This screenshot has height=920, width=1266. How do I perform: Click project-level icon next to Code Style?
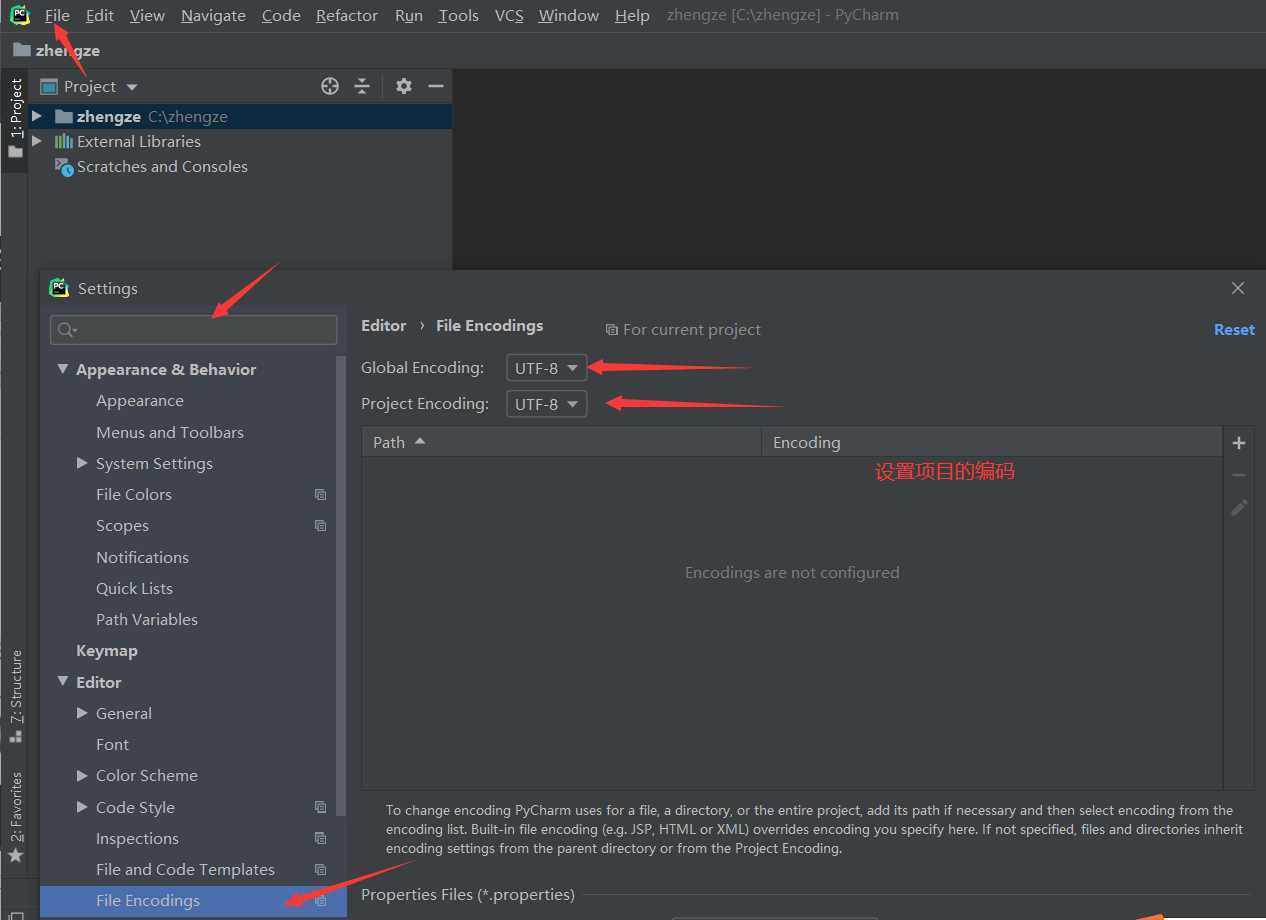(x=320, y=807)
